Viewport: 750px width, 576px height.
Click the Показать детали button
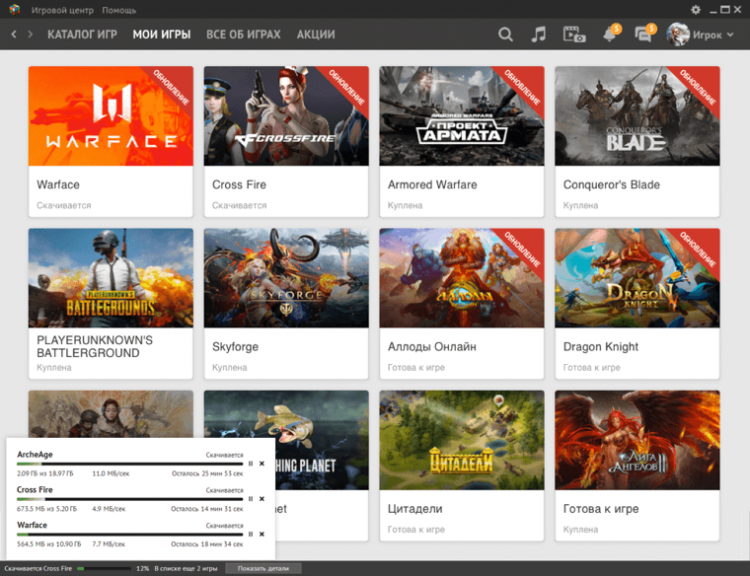263,568
